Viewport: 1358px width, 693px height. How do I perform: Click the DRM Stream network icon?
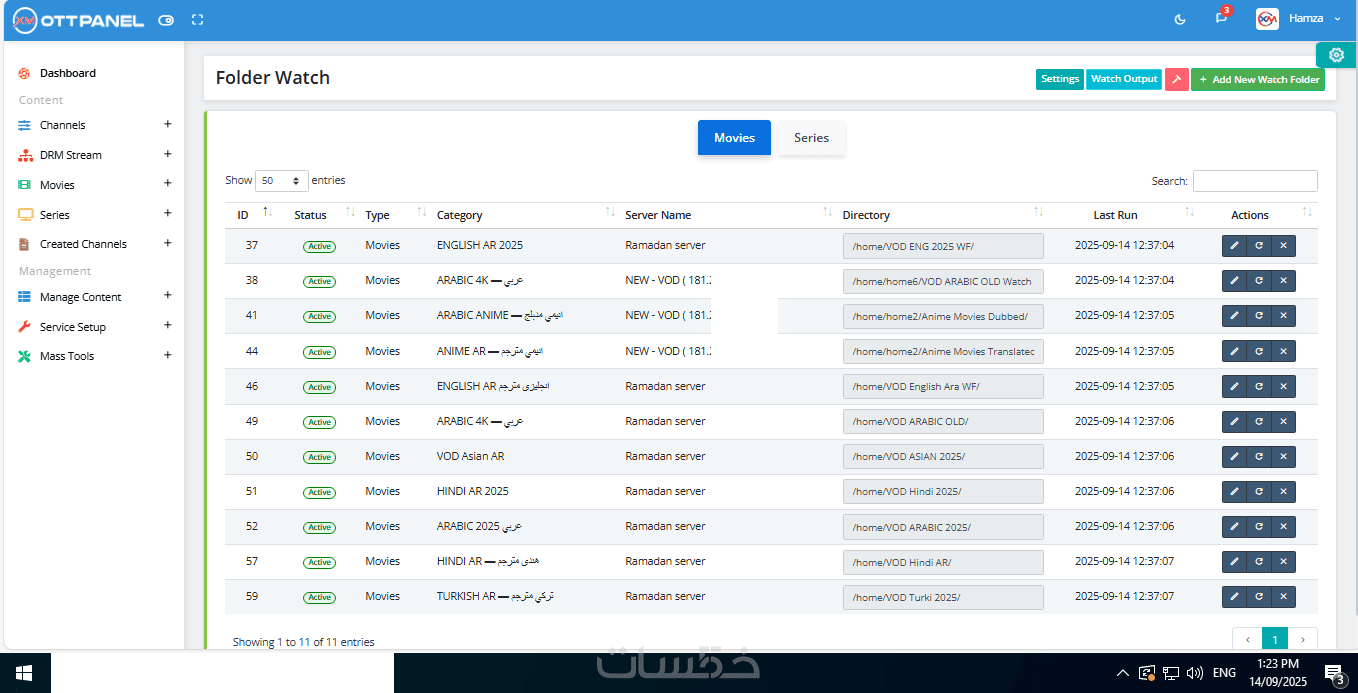pyautogui.click(x=24, y=155)
